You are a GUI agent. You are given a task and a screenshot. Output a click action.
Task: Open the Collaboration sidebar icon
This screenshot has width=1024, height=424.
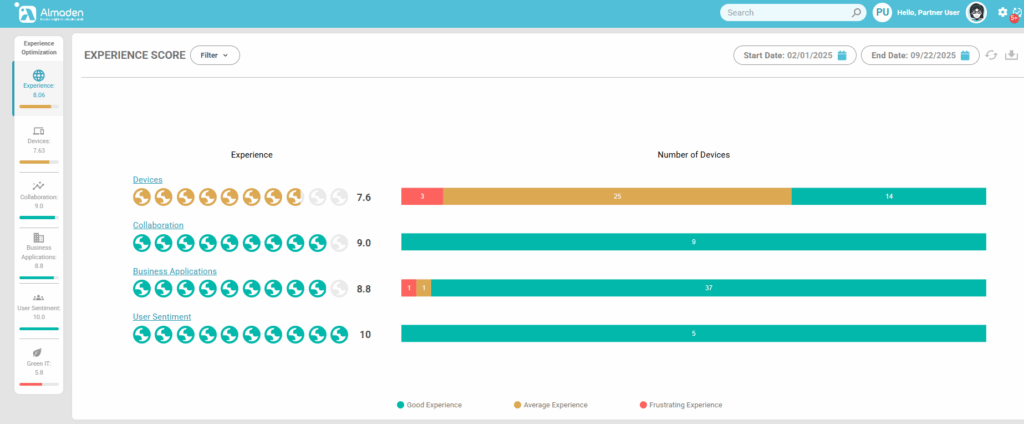(38, 186)
